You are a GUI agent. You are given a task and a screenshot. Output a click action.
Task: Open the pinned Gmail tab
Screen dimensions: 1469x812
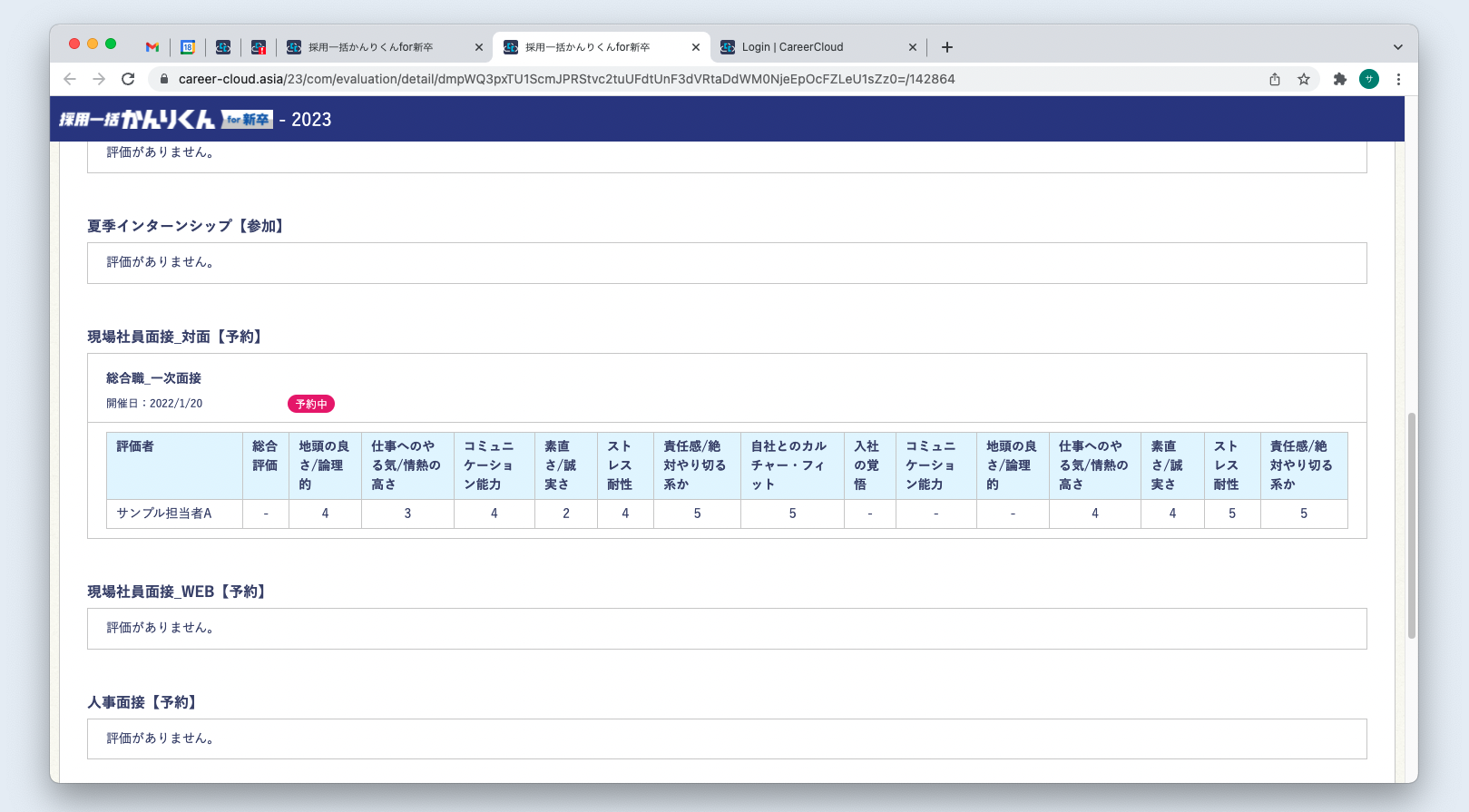point(152,47)
